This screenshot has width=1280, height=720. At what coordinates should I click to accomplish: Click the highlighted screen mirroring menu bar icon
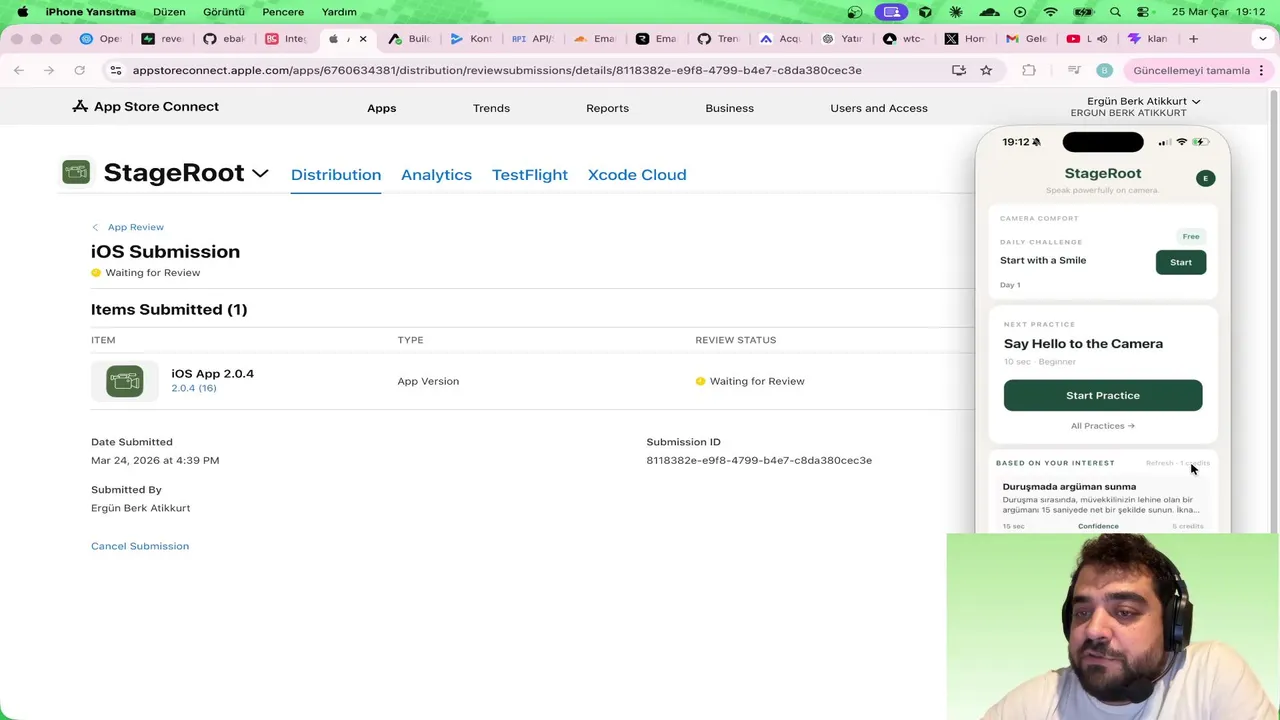tap(891, 12)
